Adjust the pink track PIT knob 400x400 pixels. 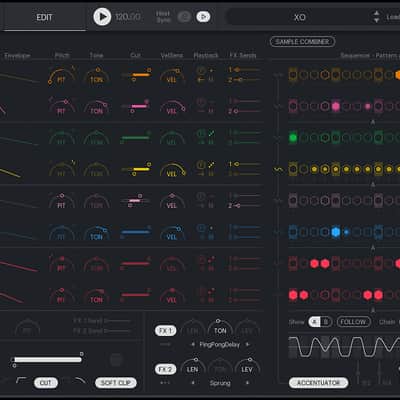pyautogui.click(x=61, y=107)
